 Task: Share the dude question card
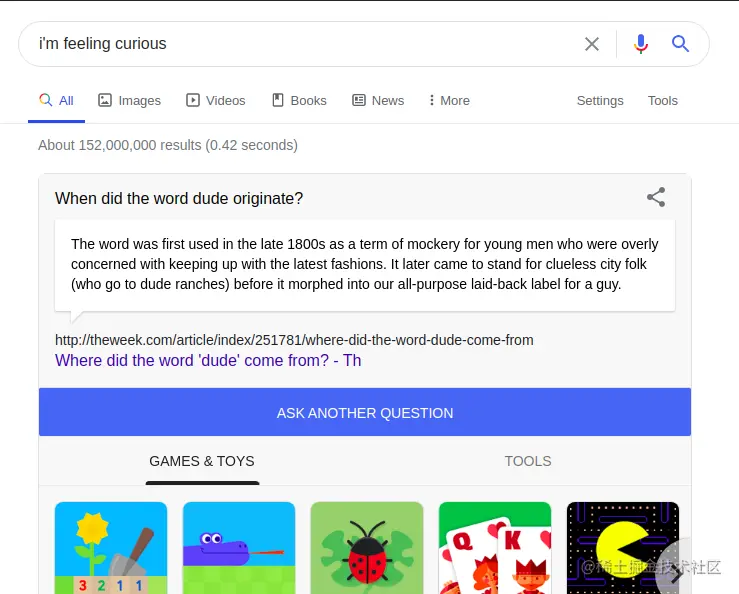tap(656, 197)
